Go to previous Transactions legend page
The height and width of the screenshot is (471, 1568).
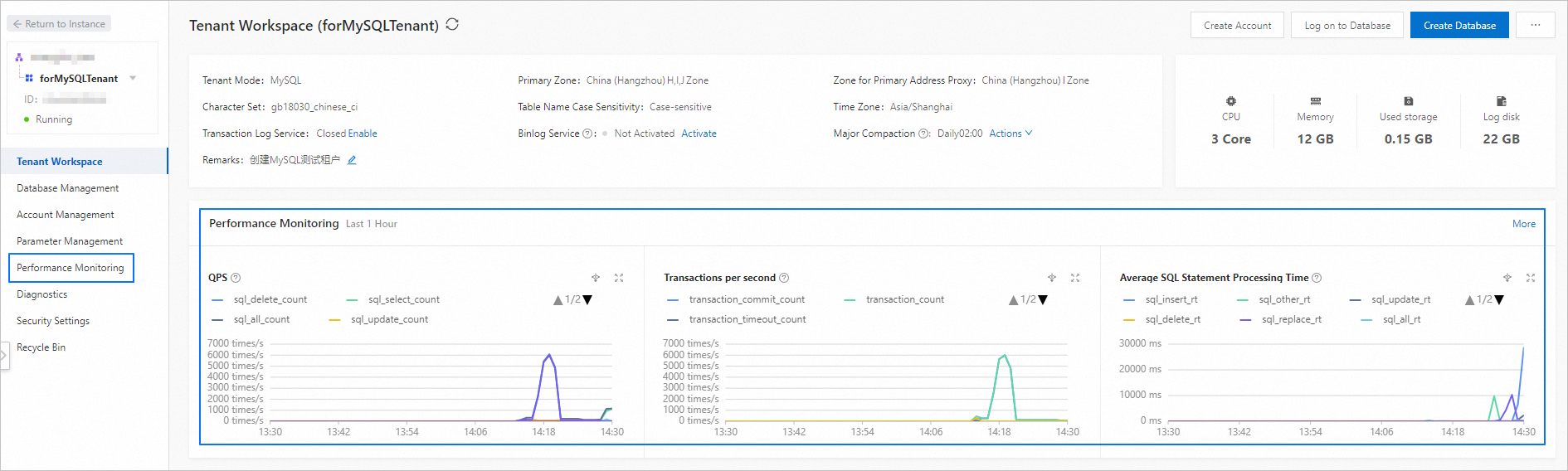1013,300
